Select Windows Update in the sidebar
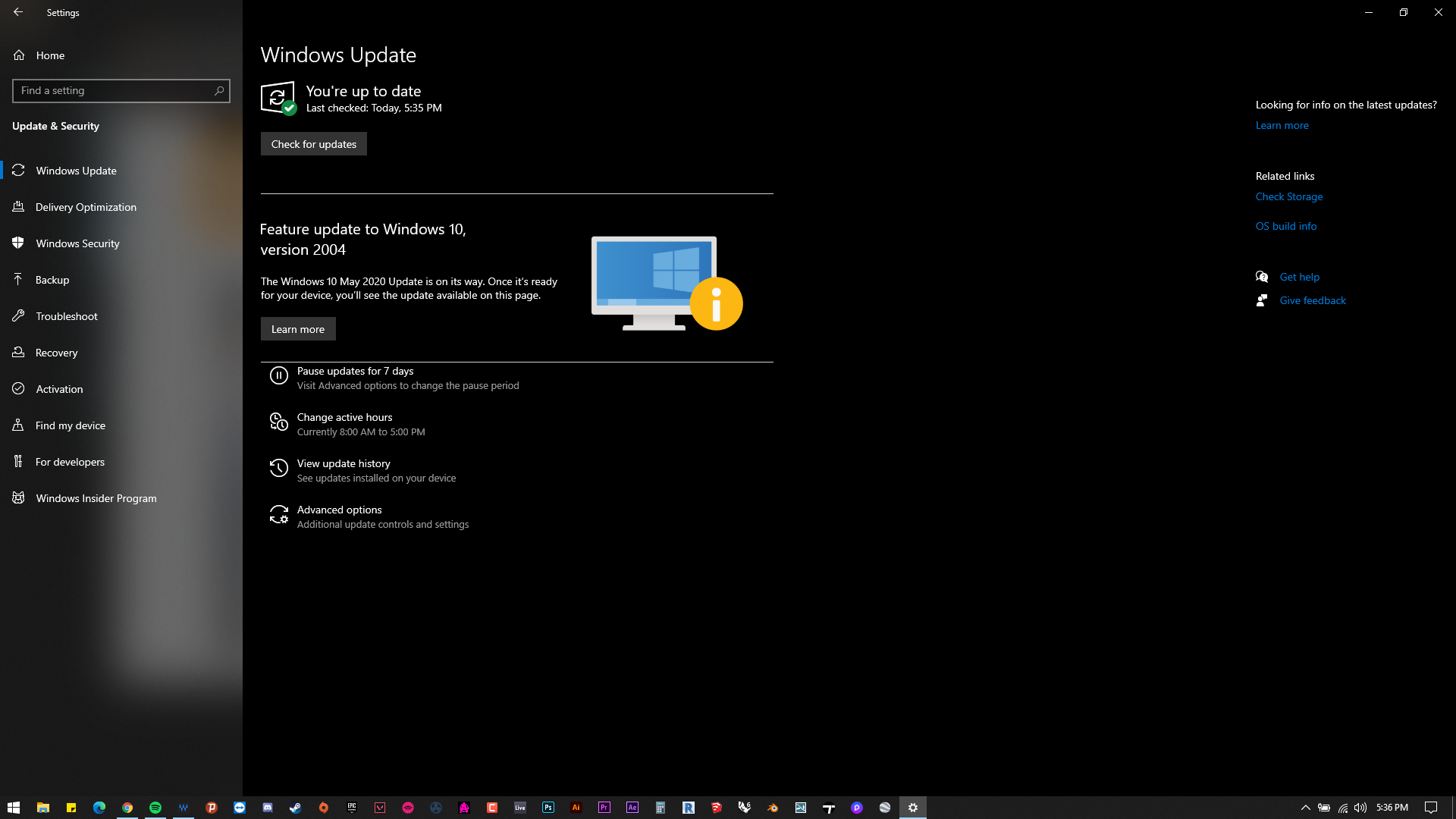1456x819 pixels. (x=76, y=170)
